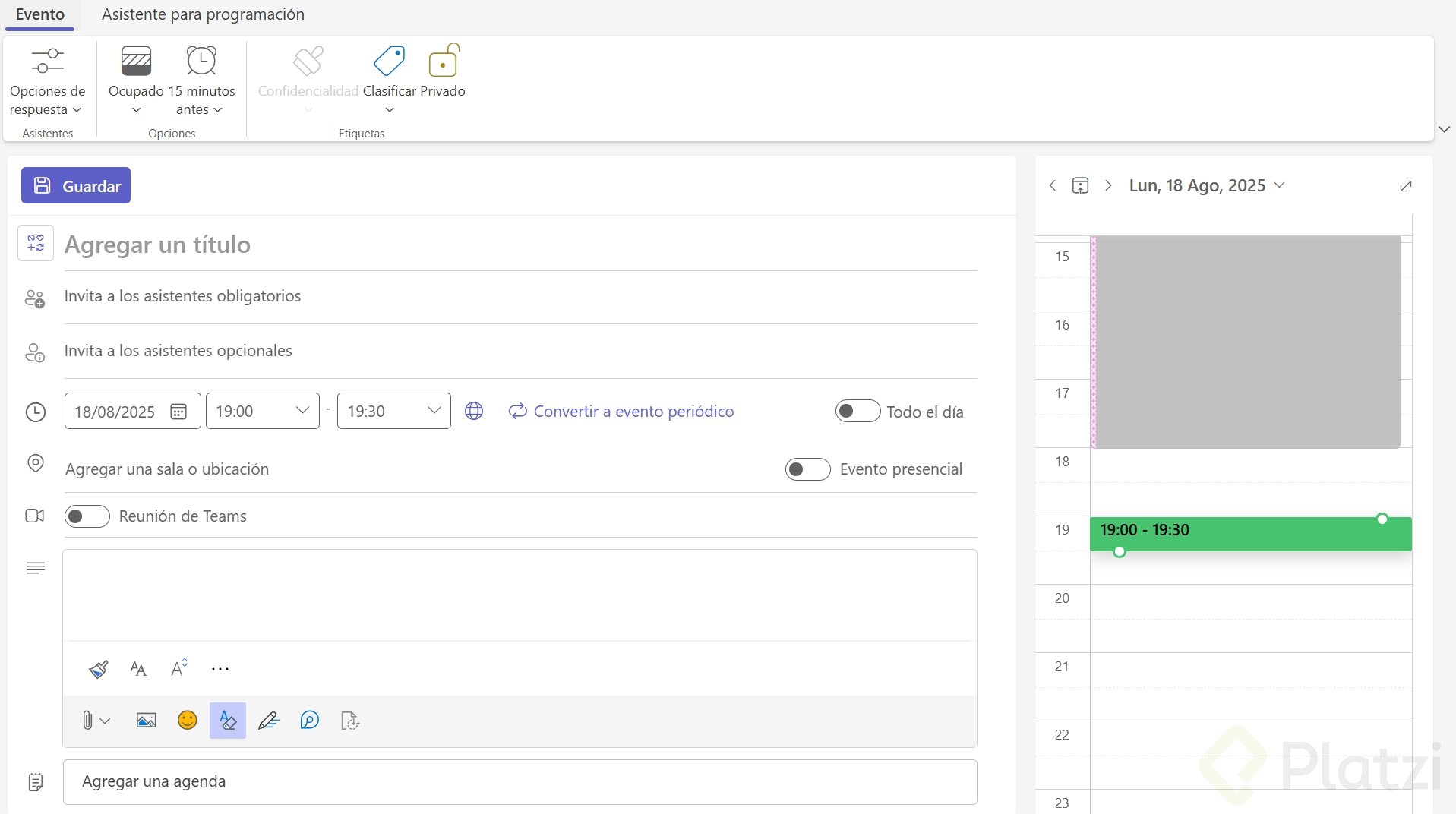
Task: Click the bottom resize handle of green event
Action: (x=1120, y=551)
